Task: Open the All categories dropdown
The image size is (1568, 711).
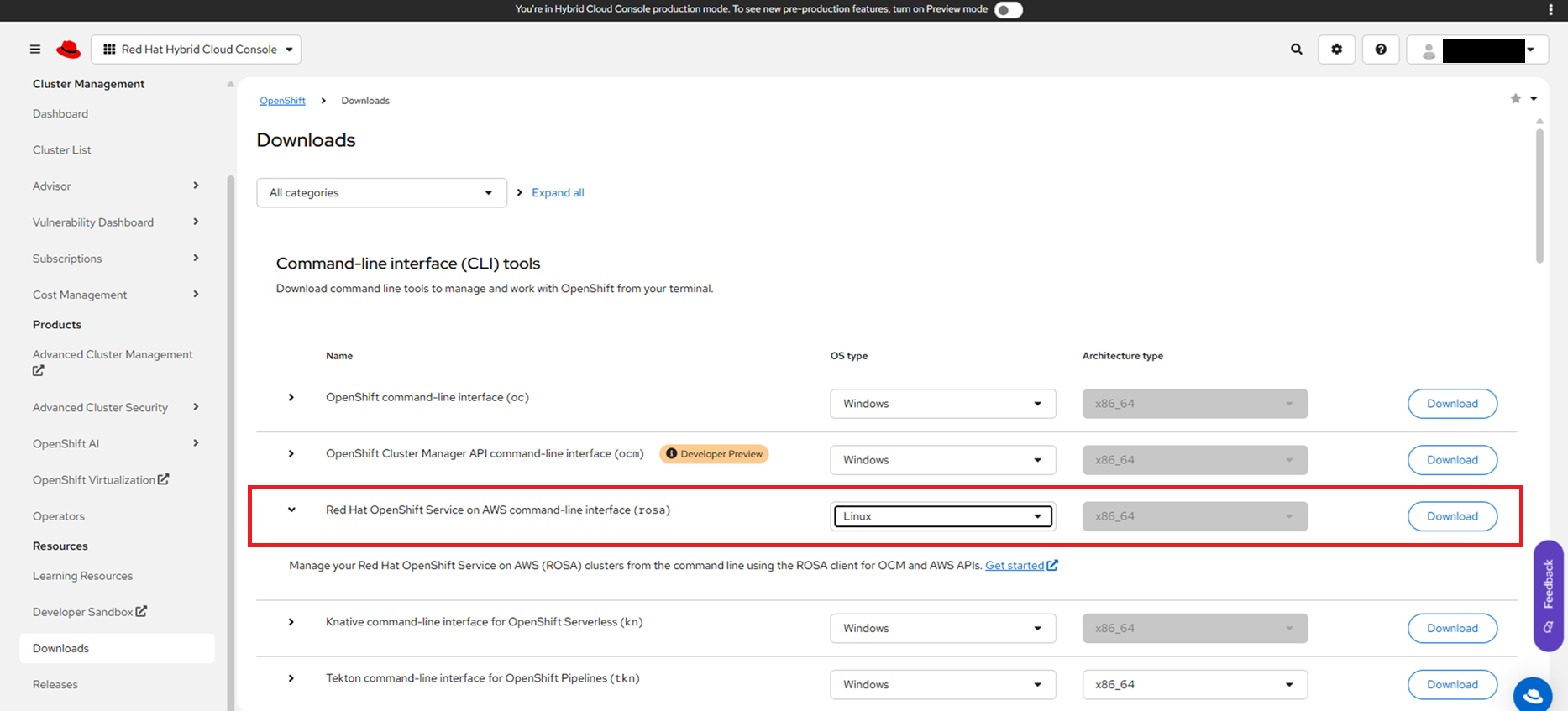Action: coord(381,193)
